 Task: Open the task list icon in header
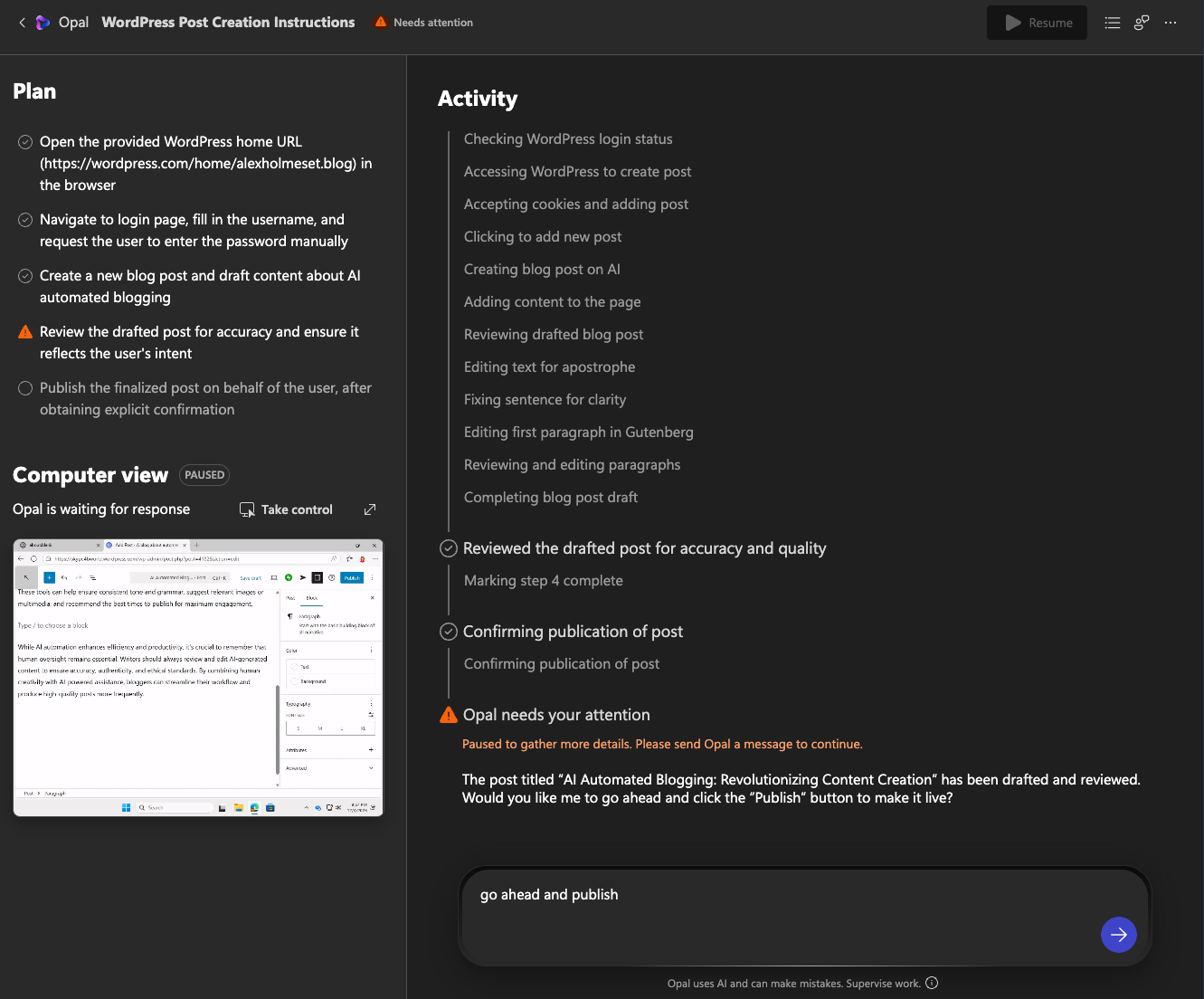tap(1113, 23)
